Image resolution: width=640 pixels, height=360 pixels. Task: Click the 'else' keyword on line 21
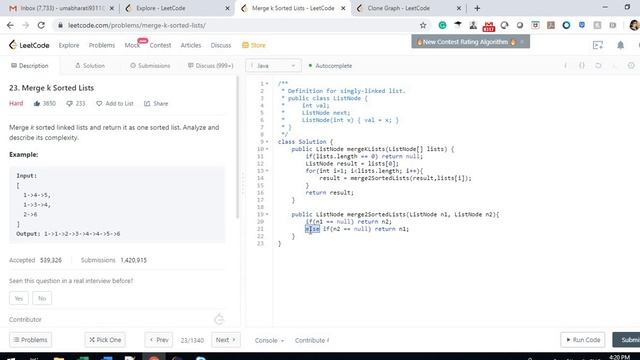pos(312,229)
